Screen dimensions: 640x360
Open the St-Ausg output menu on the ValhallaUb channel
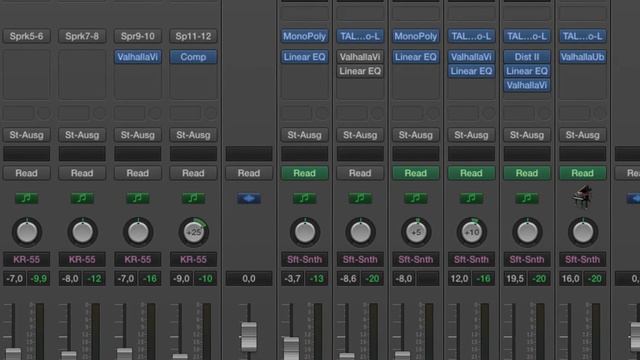[582, 135]
